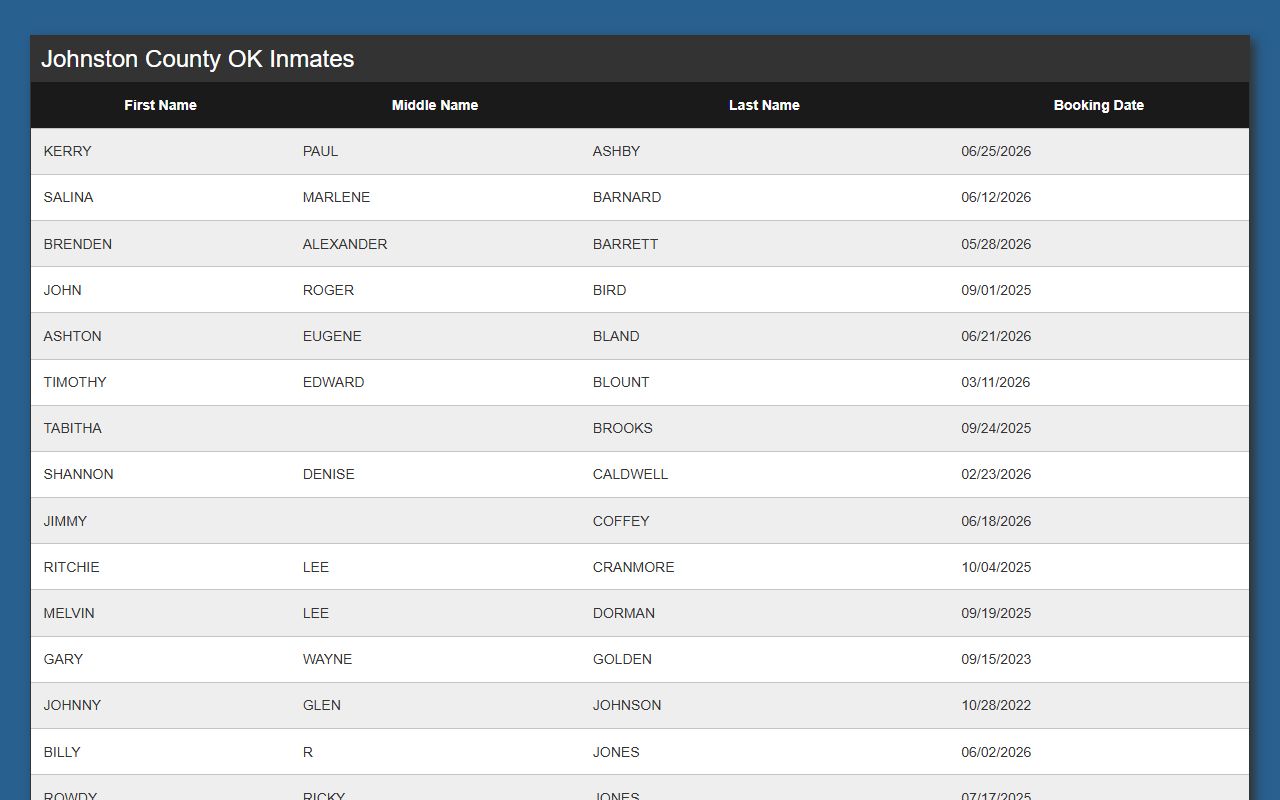Click middle initial R in BILLY row
This screenshot has height=800, width=1280.
308,752
